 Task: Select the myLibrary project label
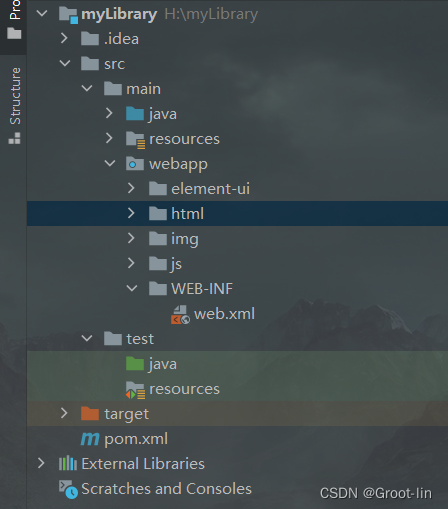point(119,14)
